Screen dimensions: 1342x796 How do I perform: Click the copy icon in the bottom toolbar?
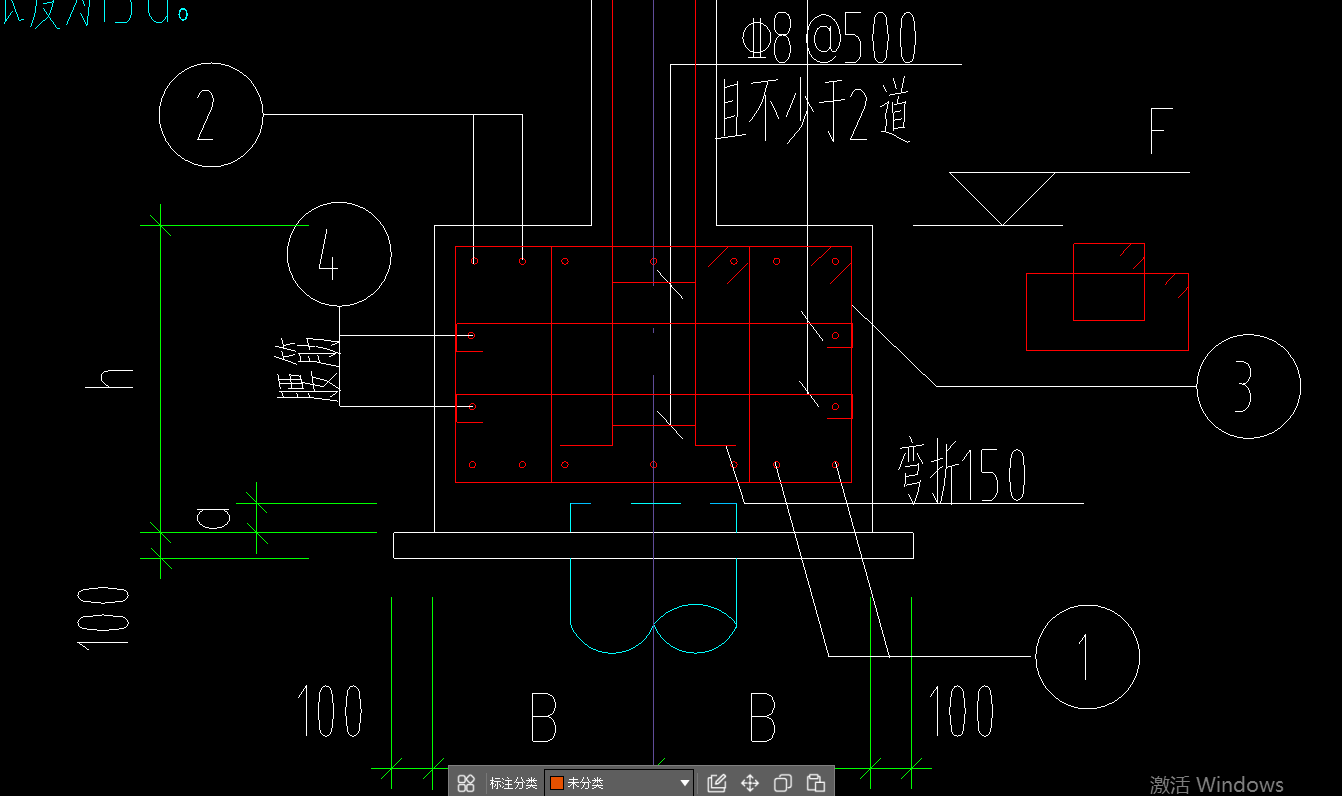click(783, 783)
